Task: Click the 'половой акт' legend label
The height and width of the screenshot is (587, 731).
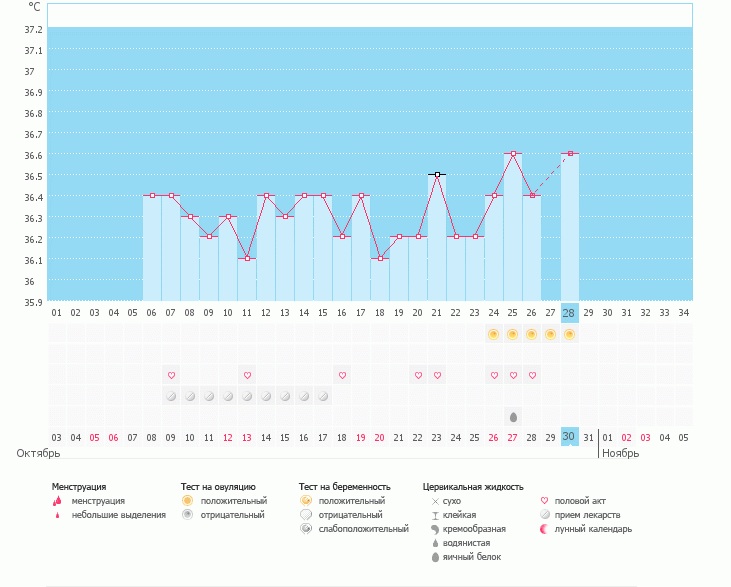Action: 581,500
